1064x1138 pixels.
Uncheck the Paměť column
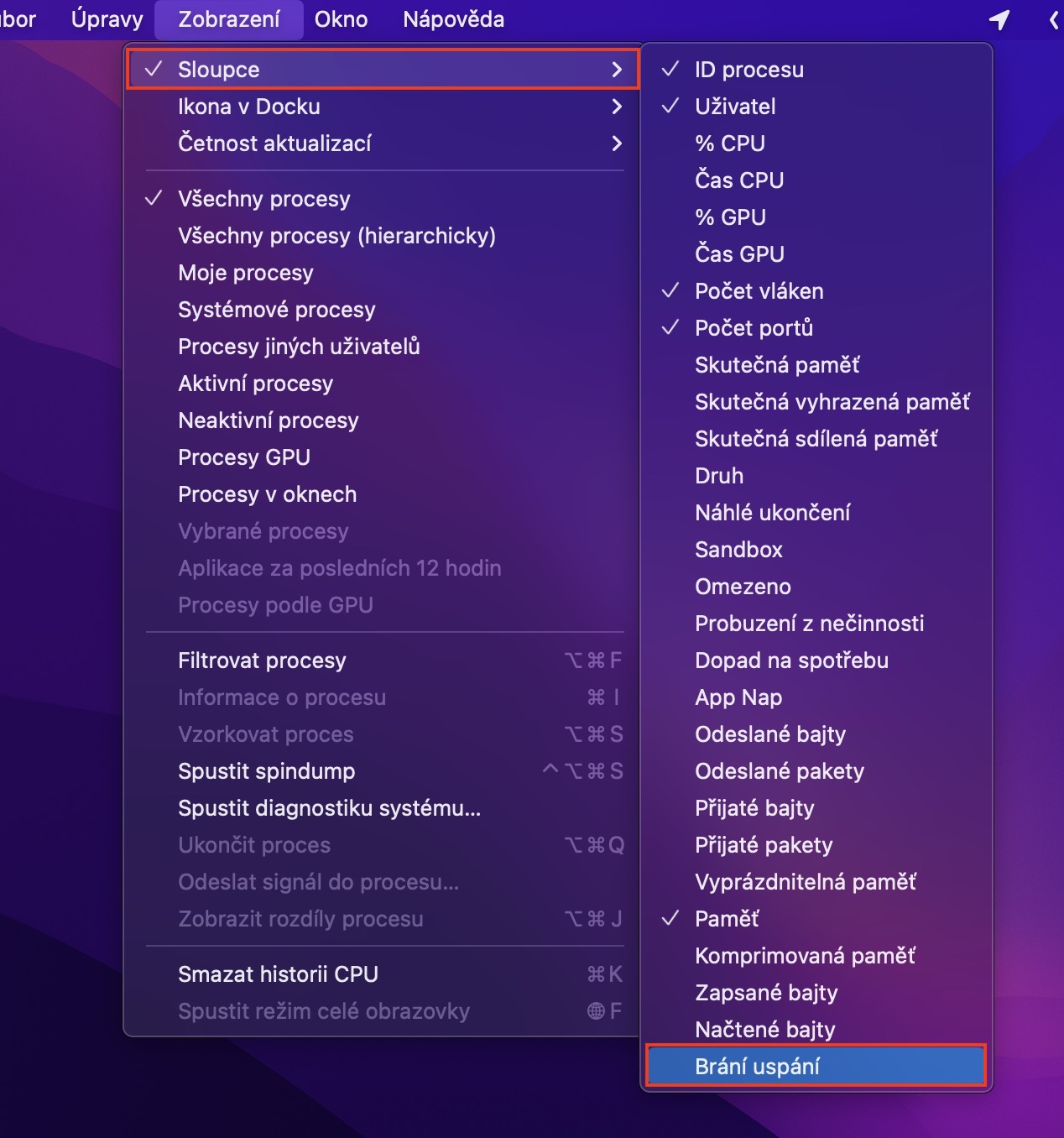point(727,919)
